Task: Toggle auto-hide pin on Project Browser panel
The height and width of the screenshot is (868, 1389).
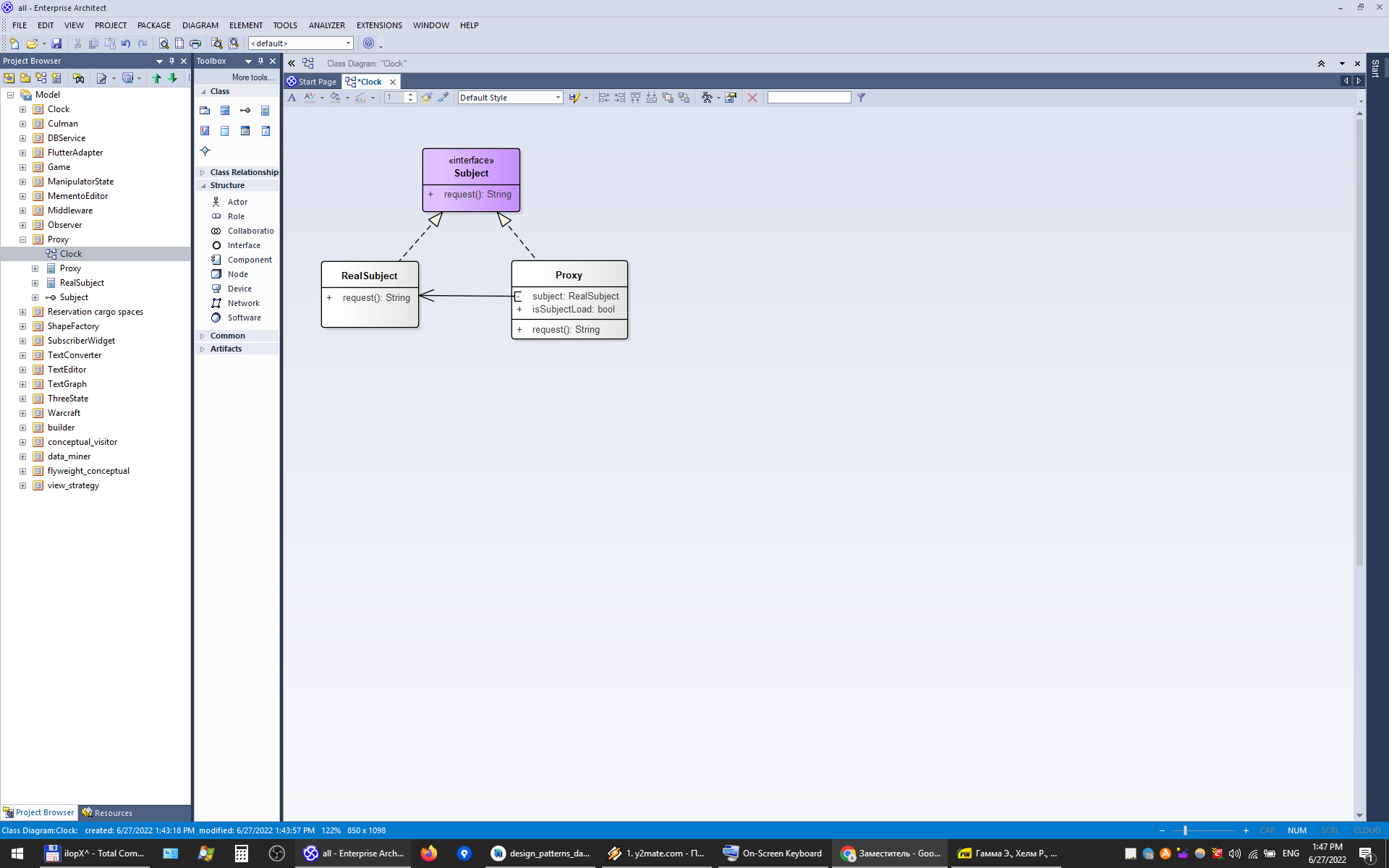Action: point(171,61)
